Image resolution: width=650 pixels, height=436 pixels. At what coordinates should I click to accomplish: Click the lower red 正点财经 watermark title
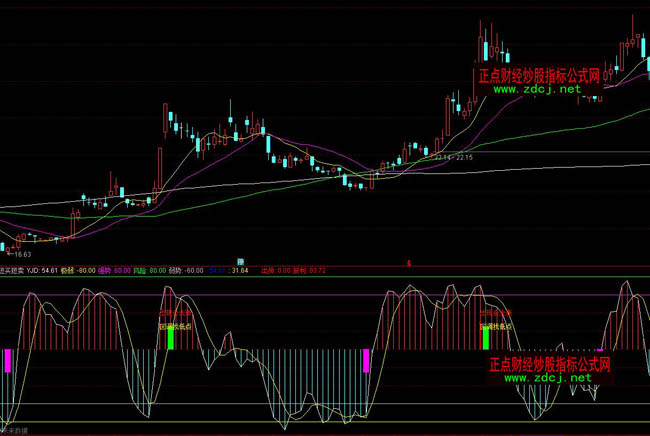coord(550,365)
